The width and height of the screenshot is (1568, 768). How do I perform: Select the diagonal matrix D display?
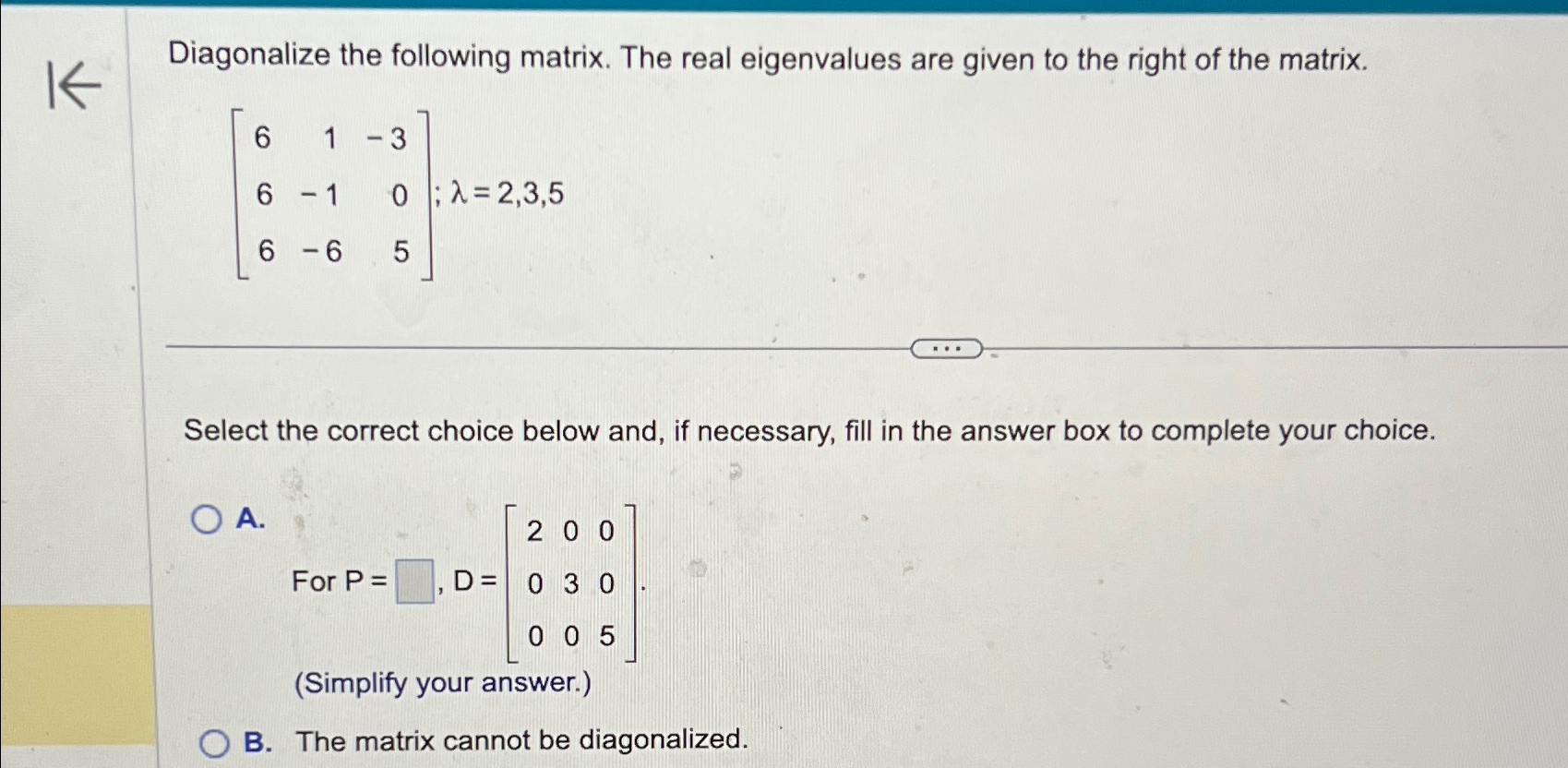570,582
